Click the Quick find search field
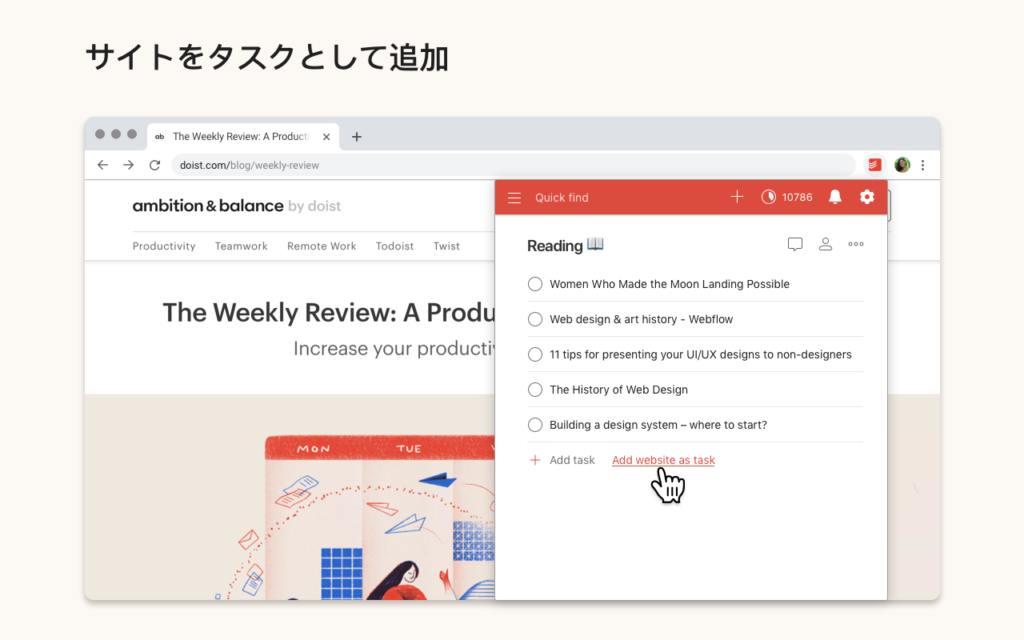This screenshot has height=640, width=1024. (562, 197)
